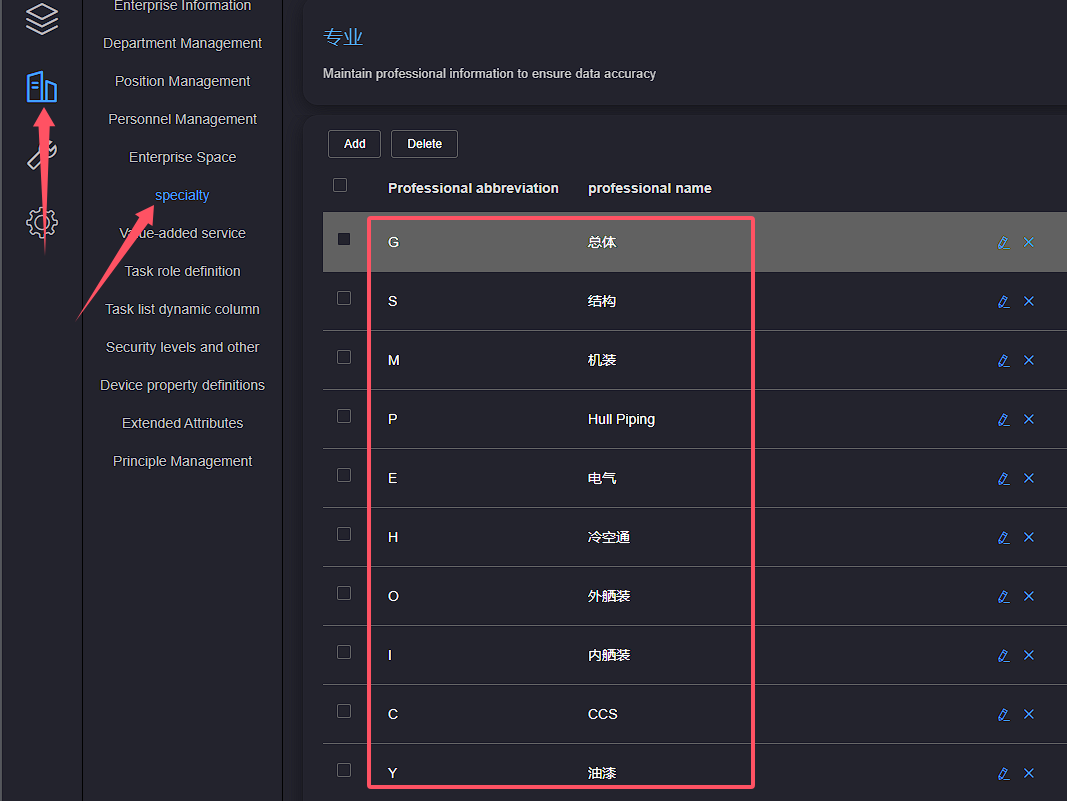Edit the Hull Piping row pencil icon
The width and height of the screenshot is (1067, 801).
(x=1004, y=419)
